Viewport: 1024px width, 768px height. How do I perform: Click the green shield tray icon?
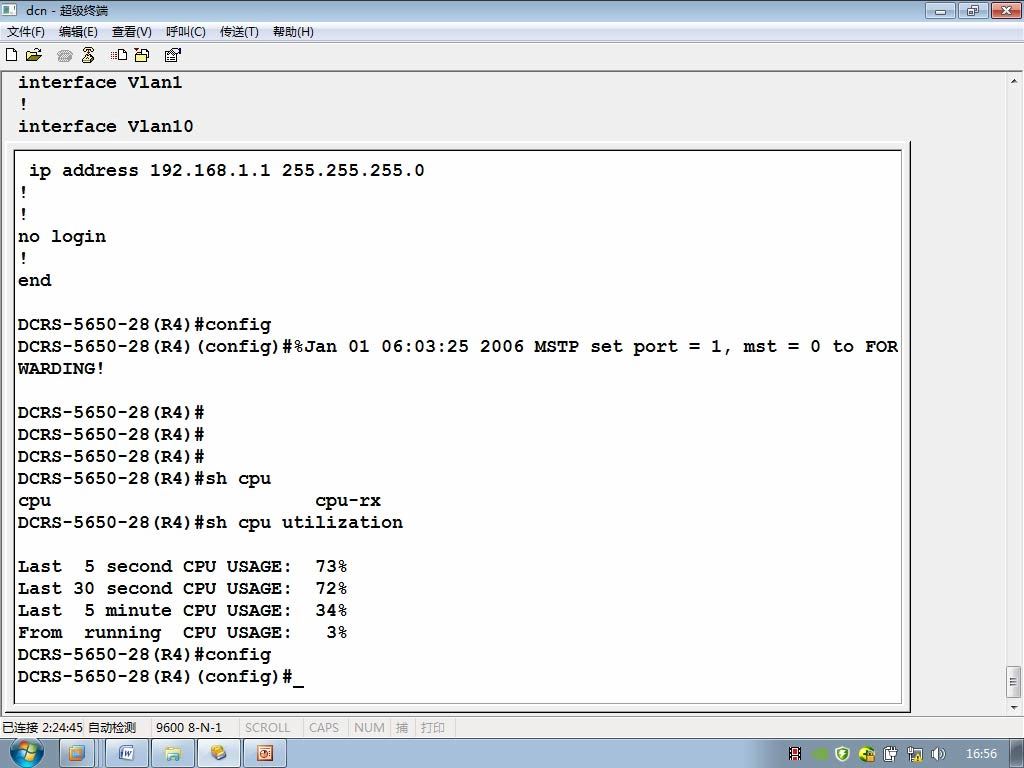coord(842,754)
